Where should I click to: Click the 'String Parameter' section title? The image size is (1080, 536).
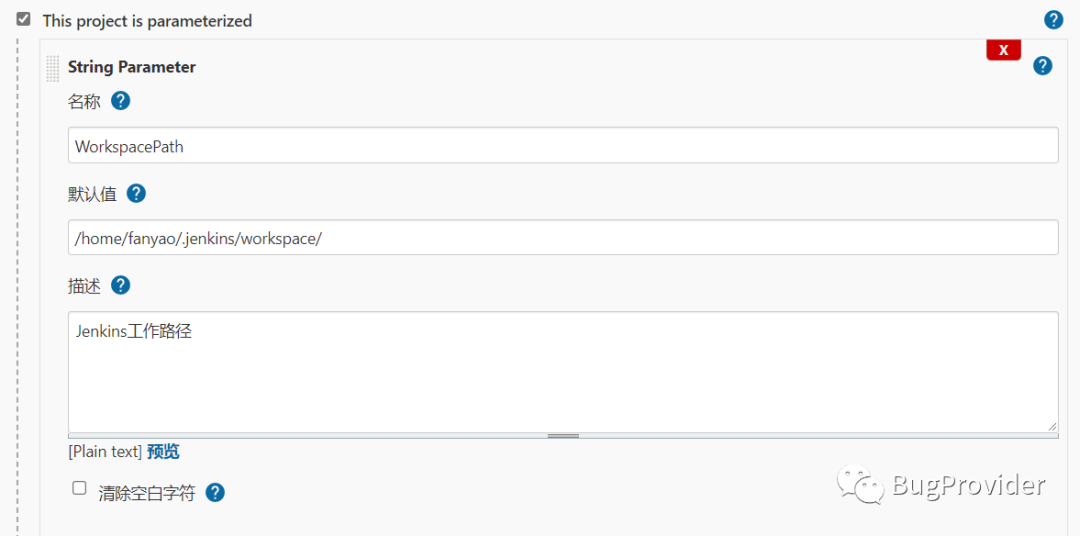[x=132, y=67]
